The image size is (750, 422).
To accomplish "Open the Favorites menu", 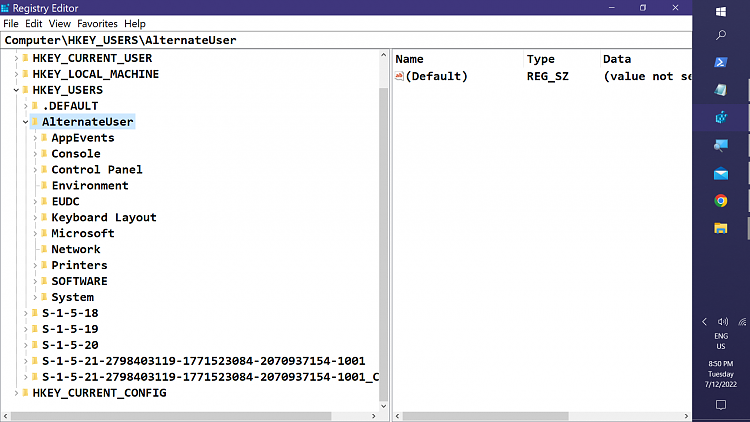I will coord(97,23).
